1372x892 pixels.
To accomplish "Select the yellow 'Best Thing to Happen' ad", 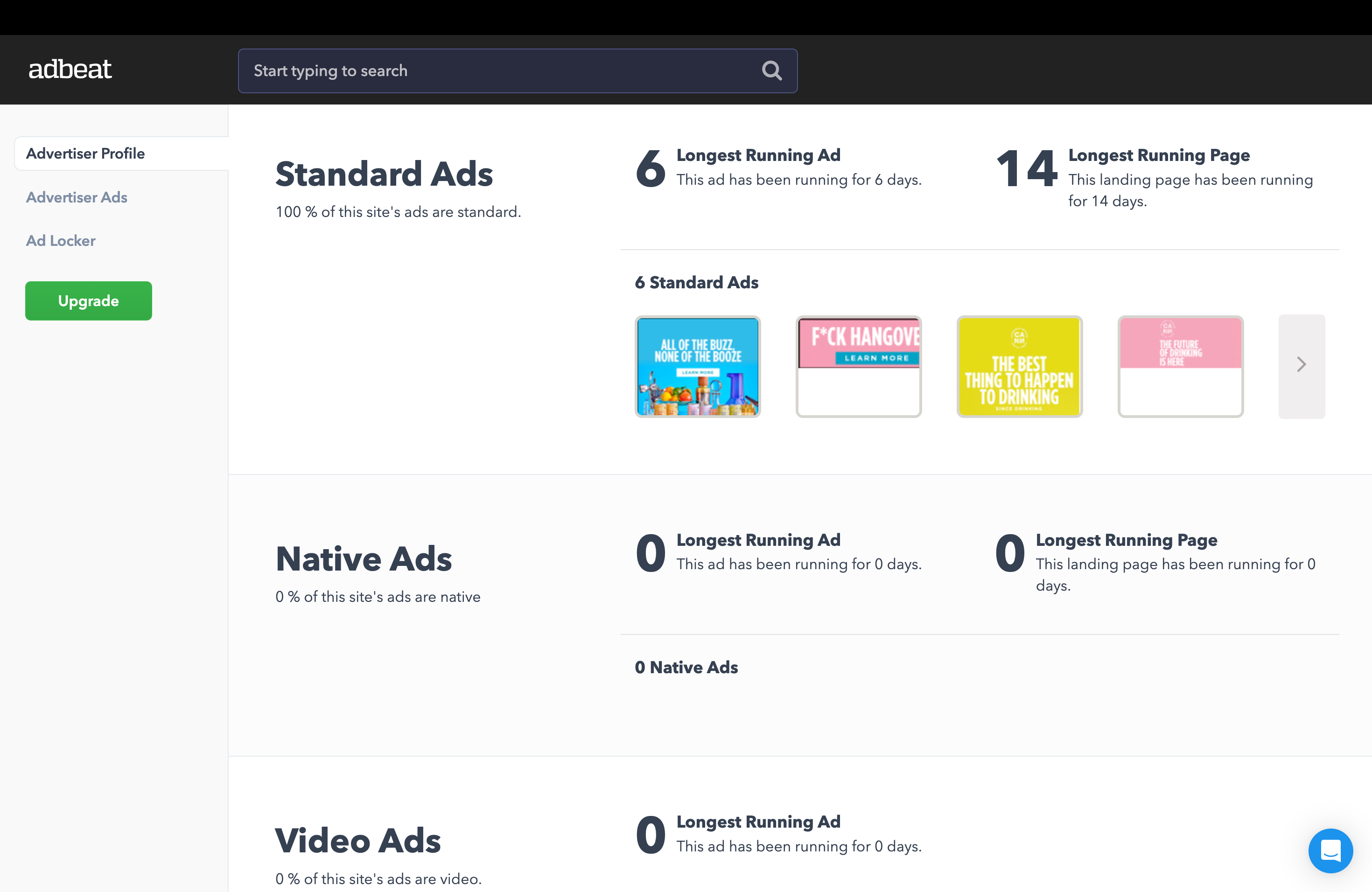I will tap(1019, 367).
